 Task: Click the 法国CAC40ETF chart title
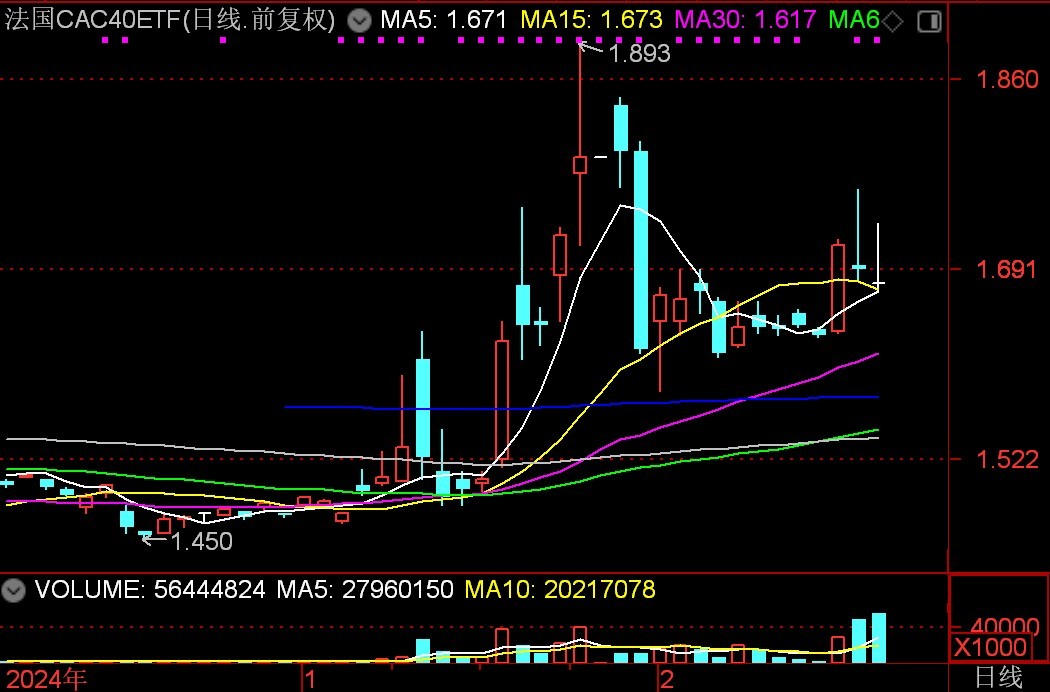click(x=170, y=20)
